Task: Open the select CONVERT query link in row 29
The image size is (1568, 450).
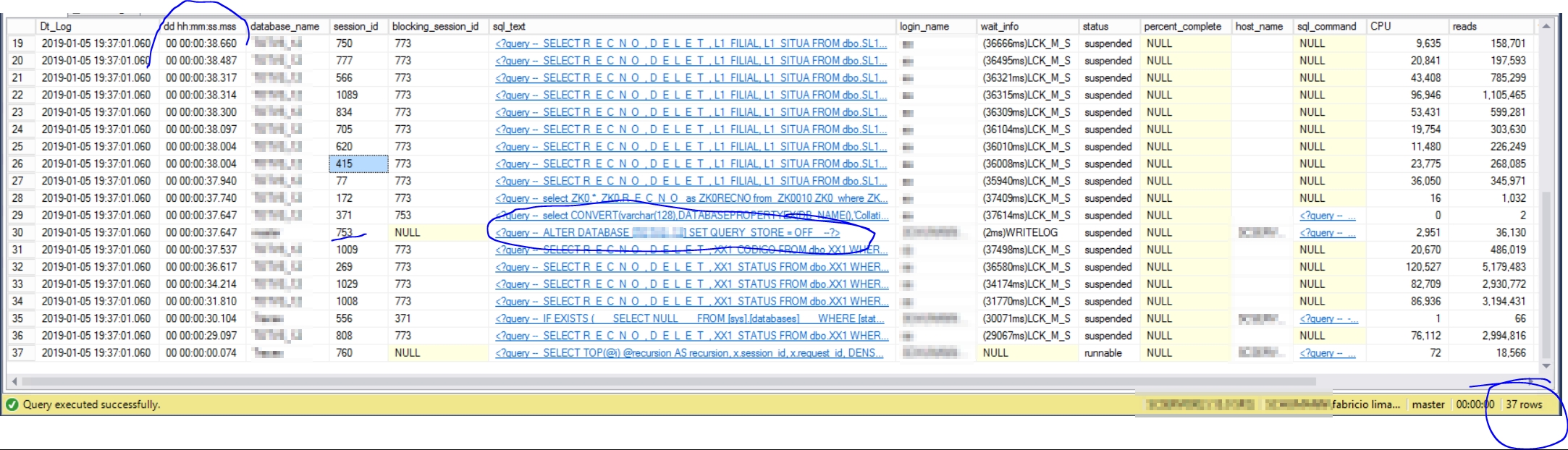Action: (691, 216)
